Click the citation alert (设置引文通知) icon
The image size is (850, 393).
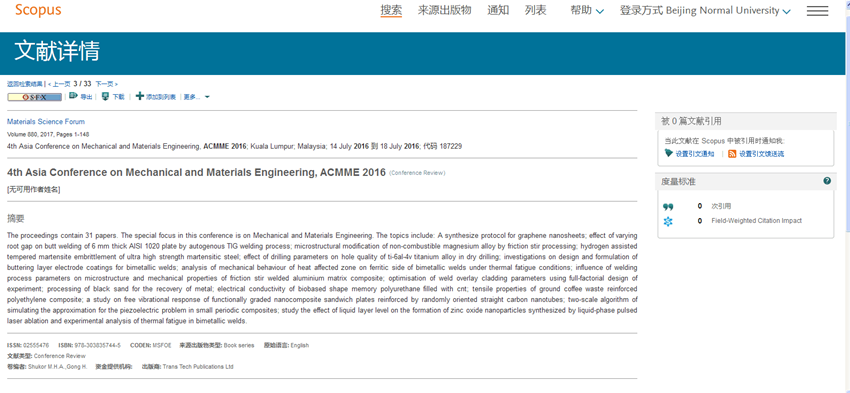click(669, 153)
